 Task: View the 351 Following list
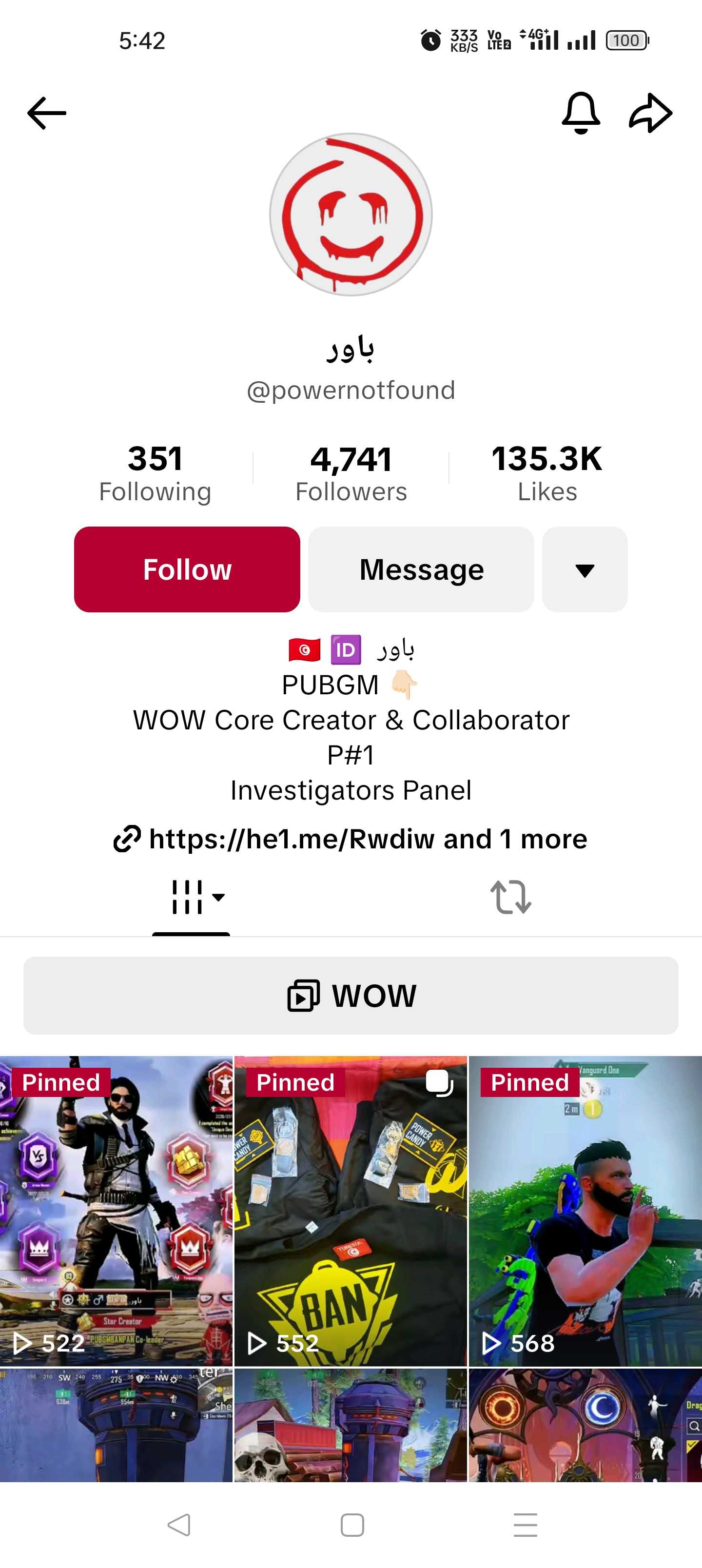click(155, 473)
